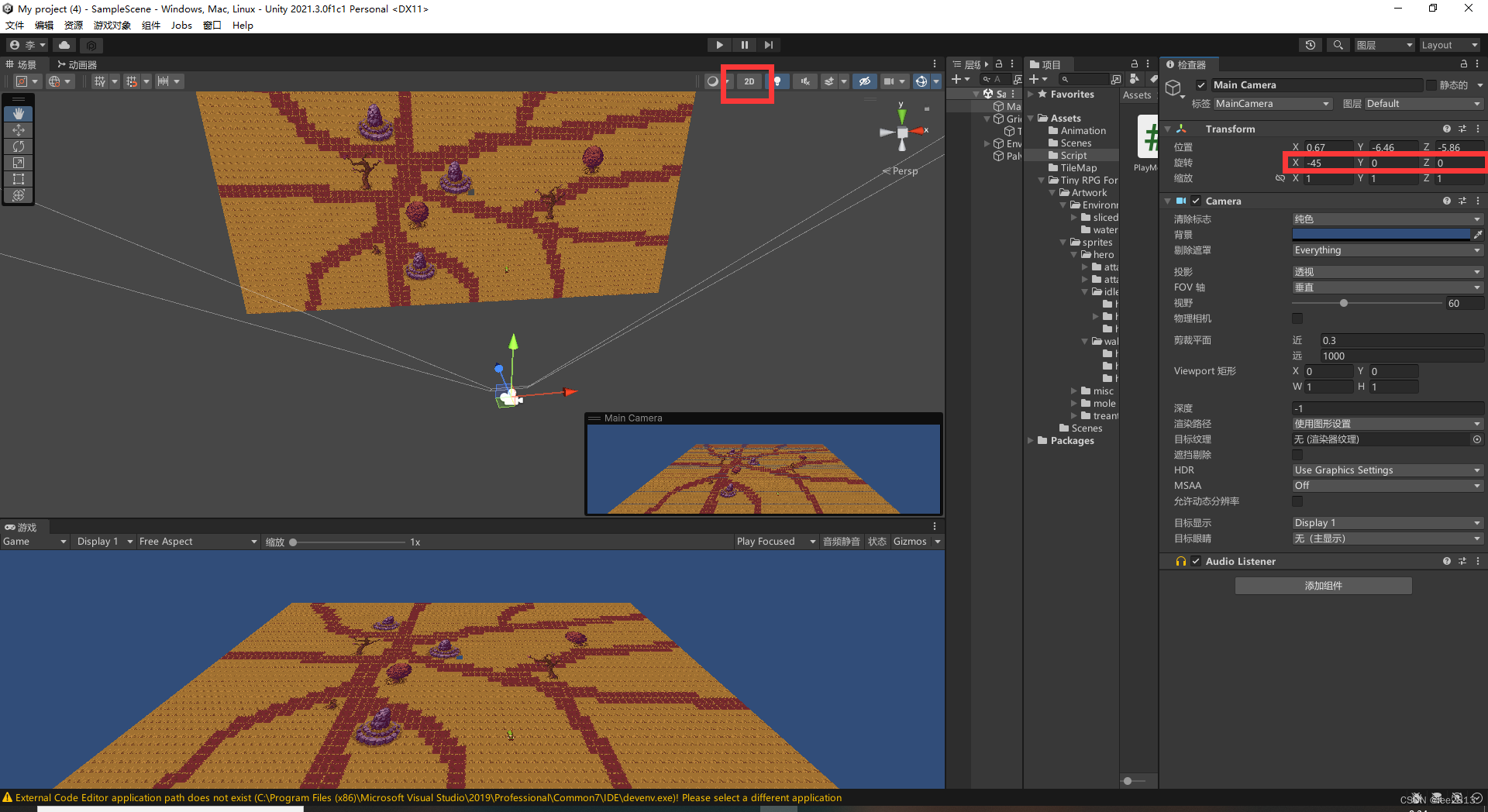Screen dimensions: 1488x812
Task: Toggle Main Camera active checkbox
Action: (1201, 85)
